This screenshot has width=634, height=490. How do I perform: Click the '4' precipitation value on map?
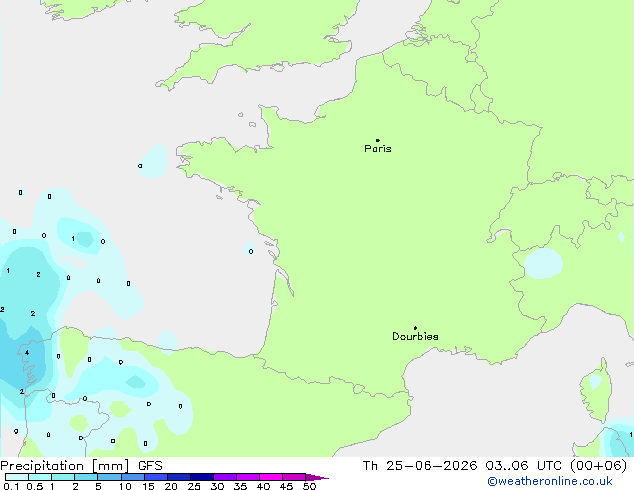tap(27, 353)
